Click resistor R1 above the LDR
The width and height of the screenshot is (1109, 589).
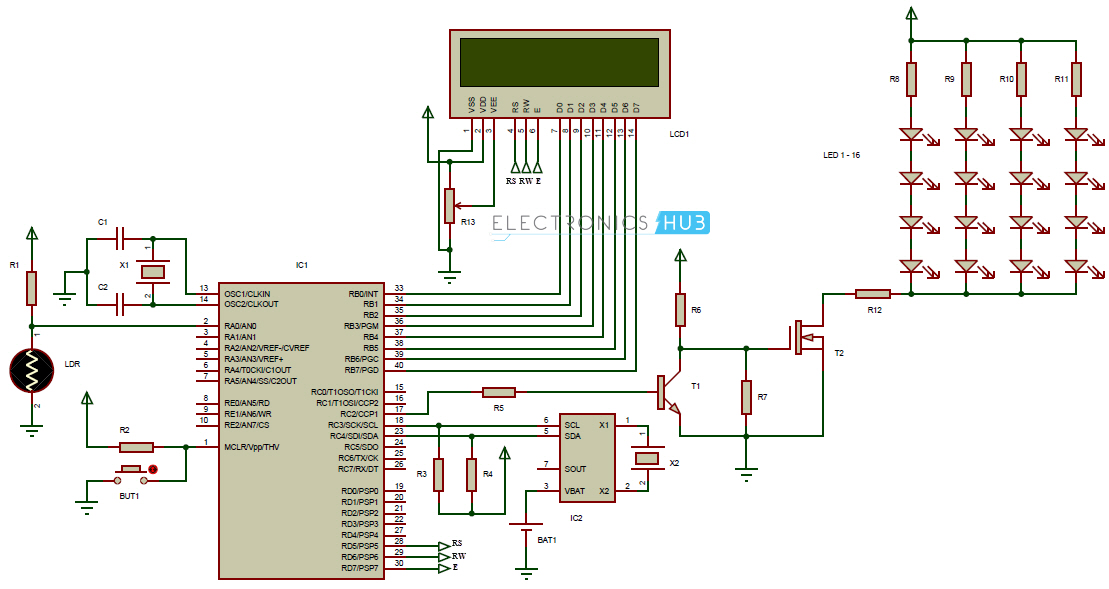[x=31, y=288]
